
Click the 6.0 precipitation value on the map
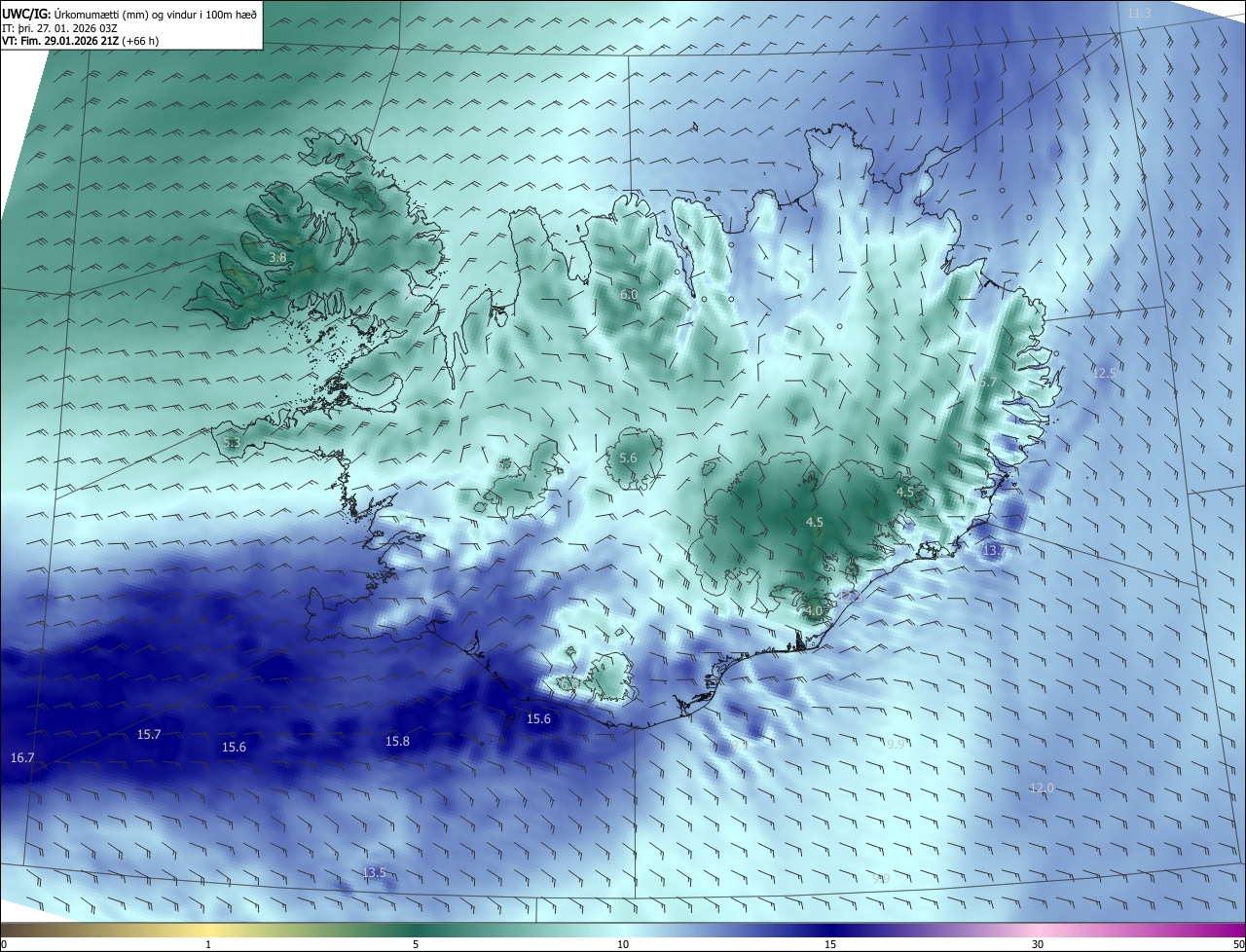(629, 294)
